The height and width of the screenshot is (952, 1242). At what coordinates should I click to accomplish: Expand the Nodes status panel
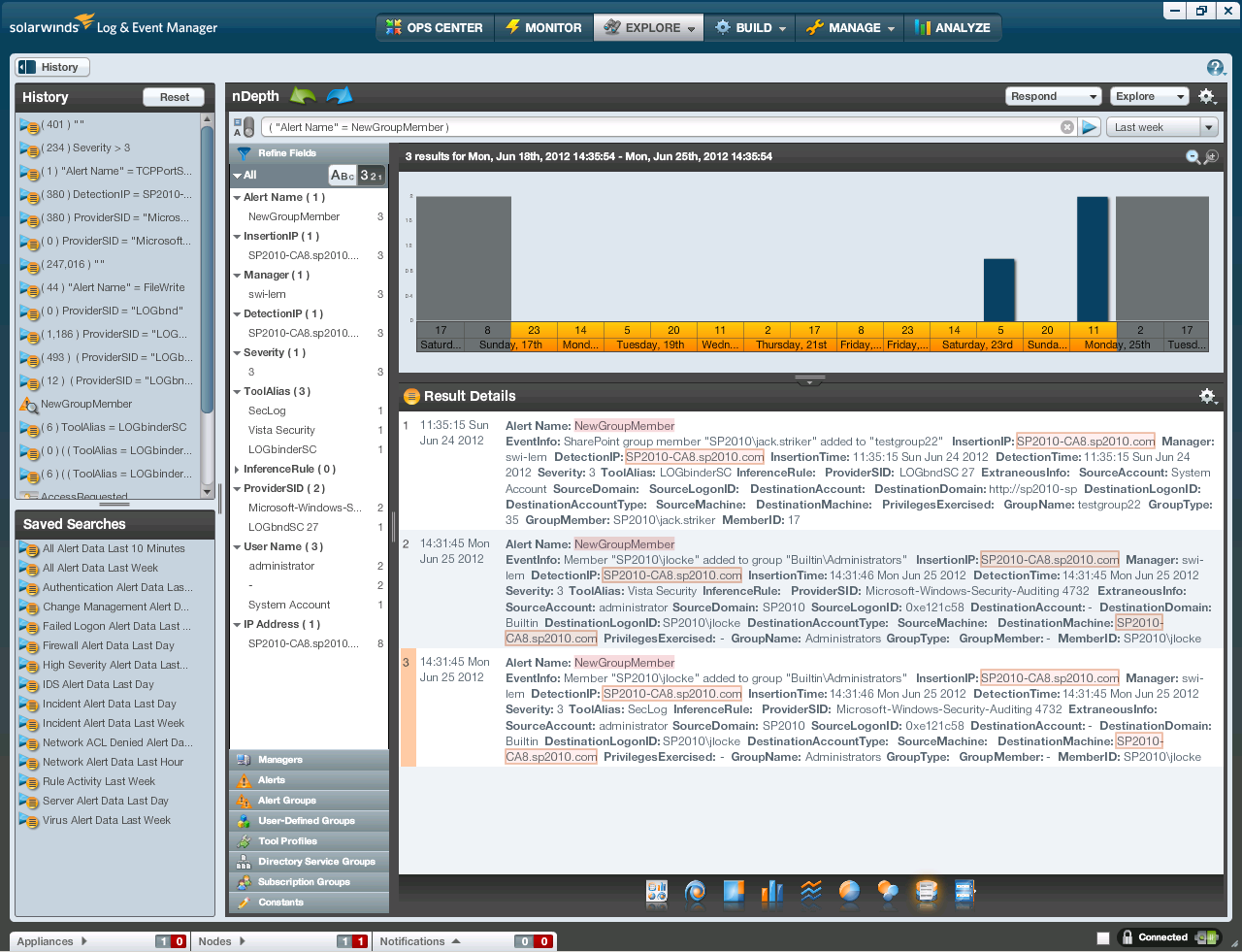click(242, 941)
